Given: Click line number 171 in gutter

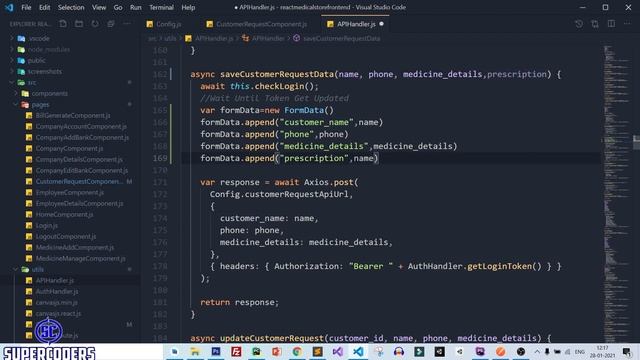Looking at the screenshot, I should pyautogui.click(x=160, y=182).
